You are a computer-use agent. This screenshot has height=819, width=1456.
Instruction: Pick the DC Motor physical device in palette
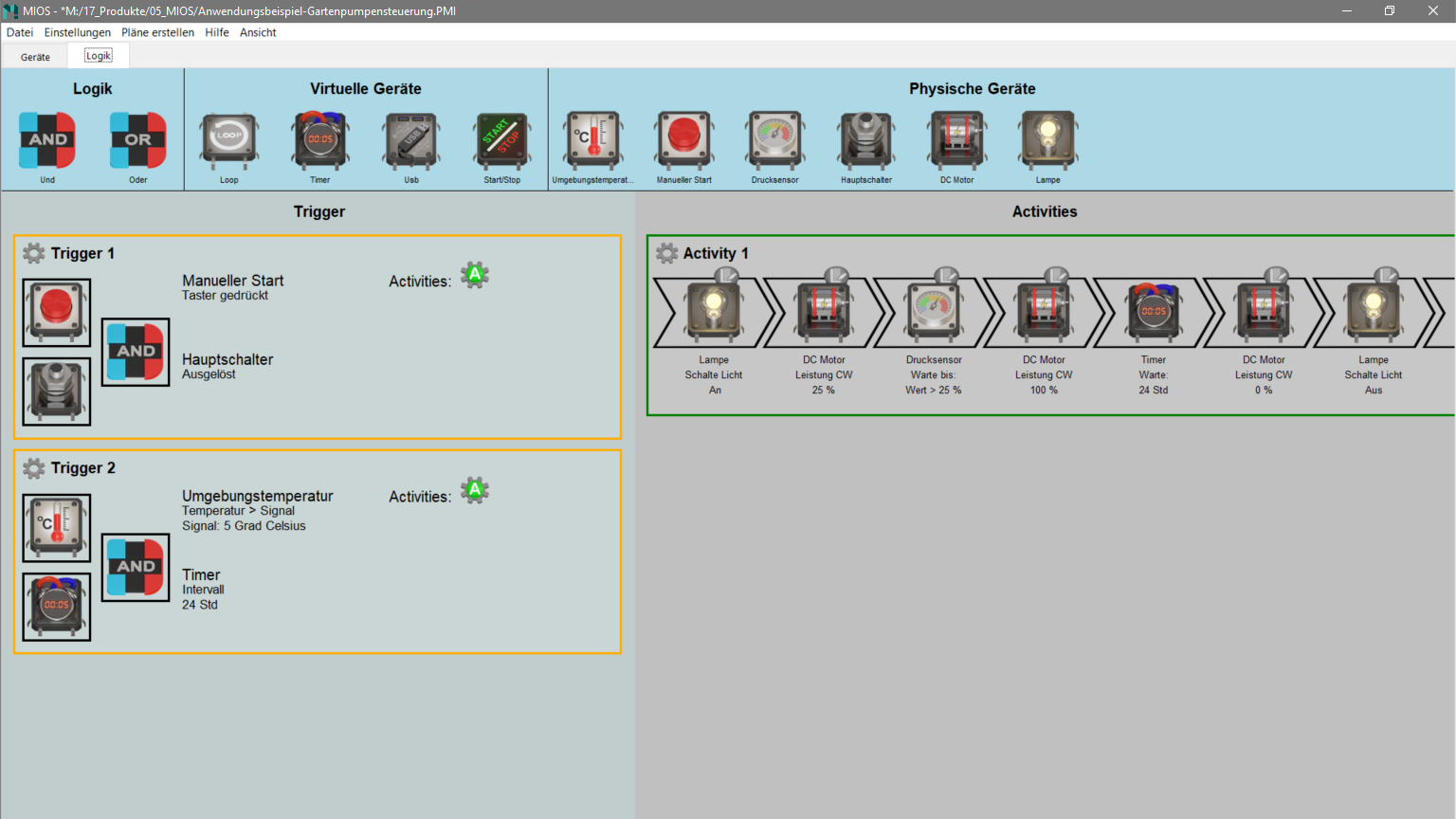(956, 140)
